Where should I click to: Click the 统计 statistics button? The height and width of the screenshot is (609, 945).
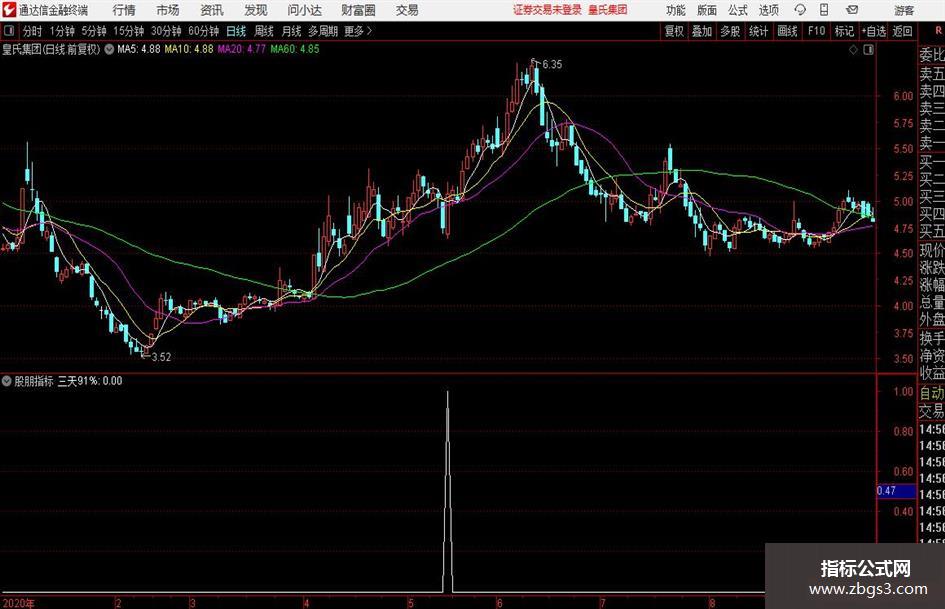(x=758, y=31)
